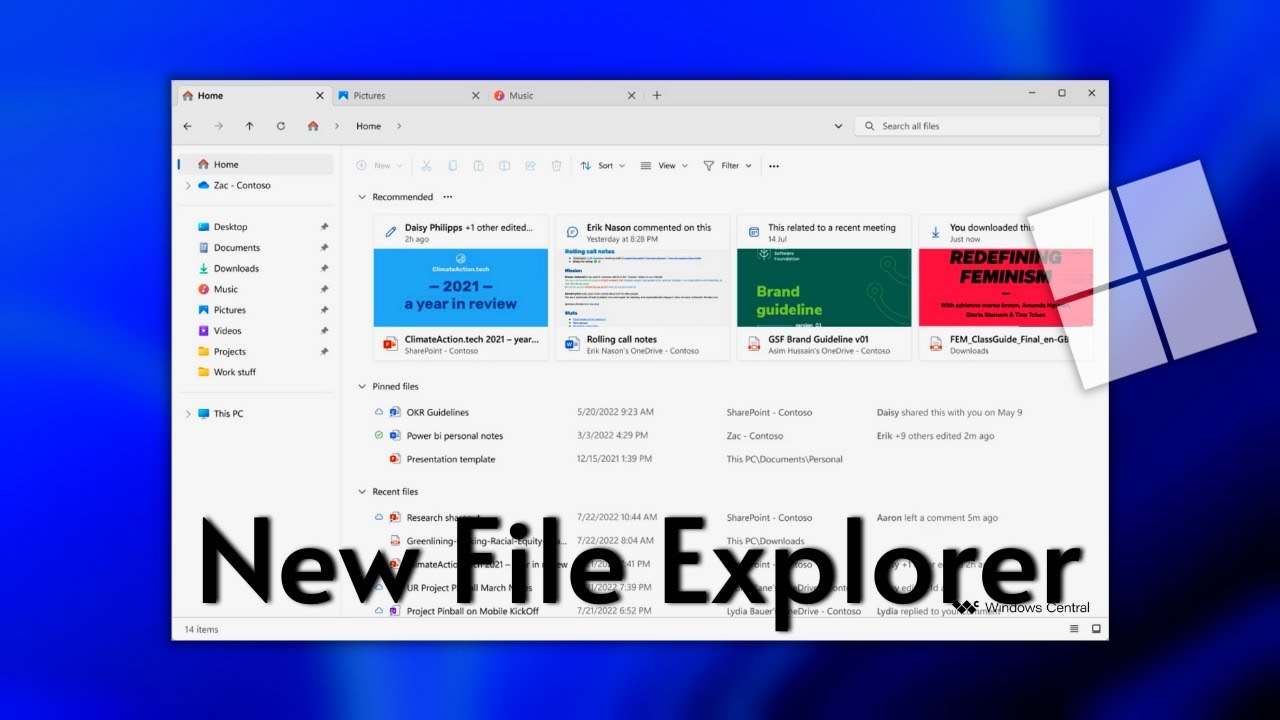Click the Home breadcrumb in address bar
This screenshot has width=1280, height=720.
pyautogui.click(x=369, y=126)
